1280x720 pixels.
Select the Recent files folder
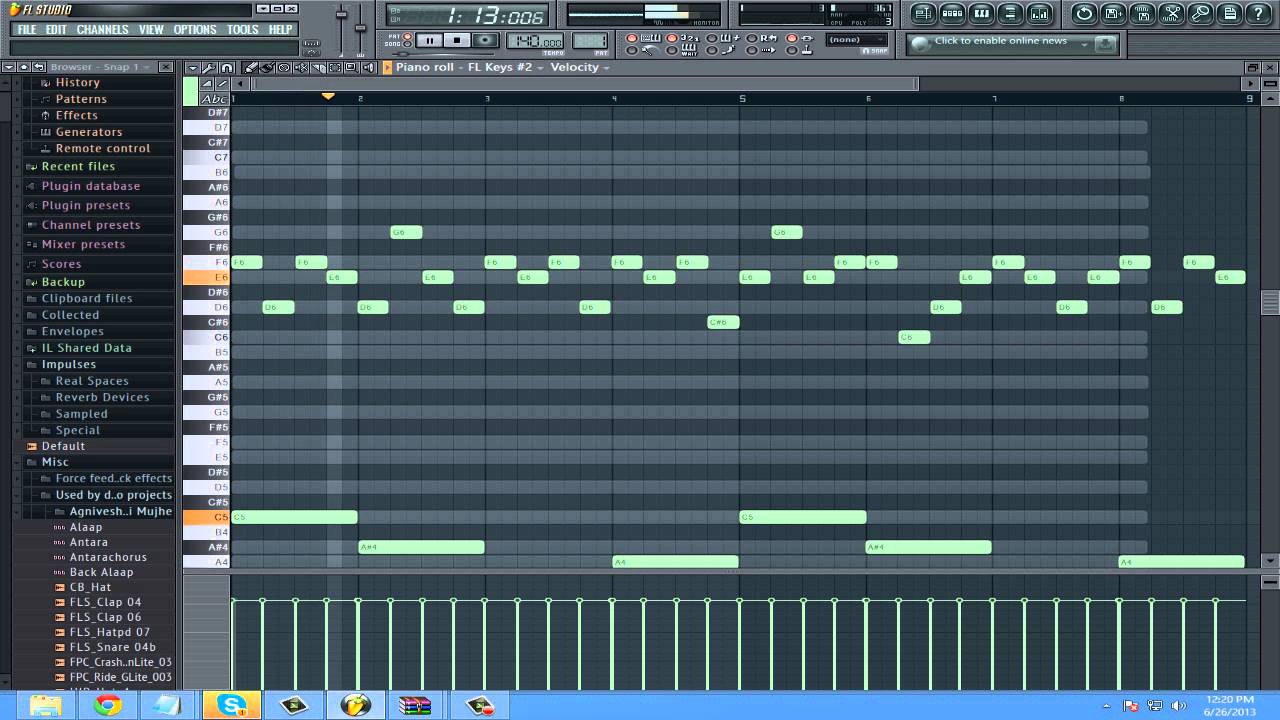pyautogui.click(x=78, y=166)
